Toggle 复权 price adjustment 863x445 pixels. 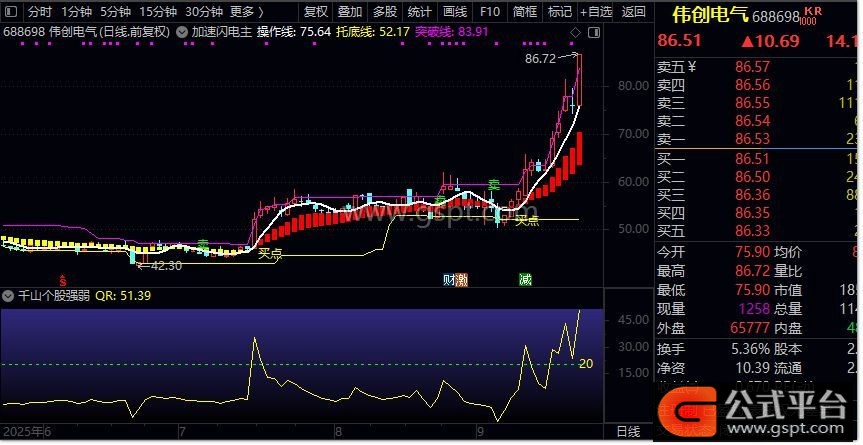(315, 12)
